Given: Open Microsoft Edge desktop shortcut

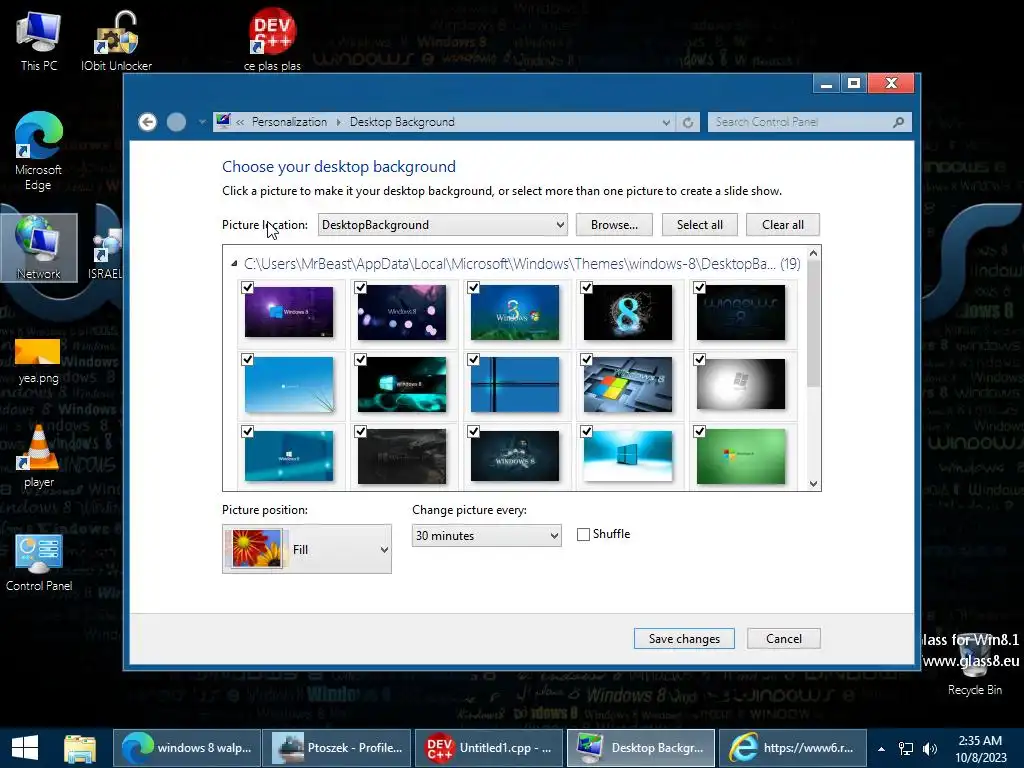Looking at the screenshot, I should click(x=39, y=152).
